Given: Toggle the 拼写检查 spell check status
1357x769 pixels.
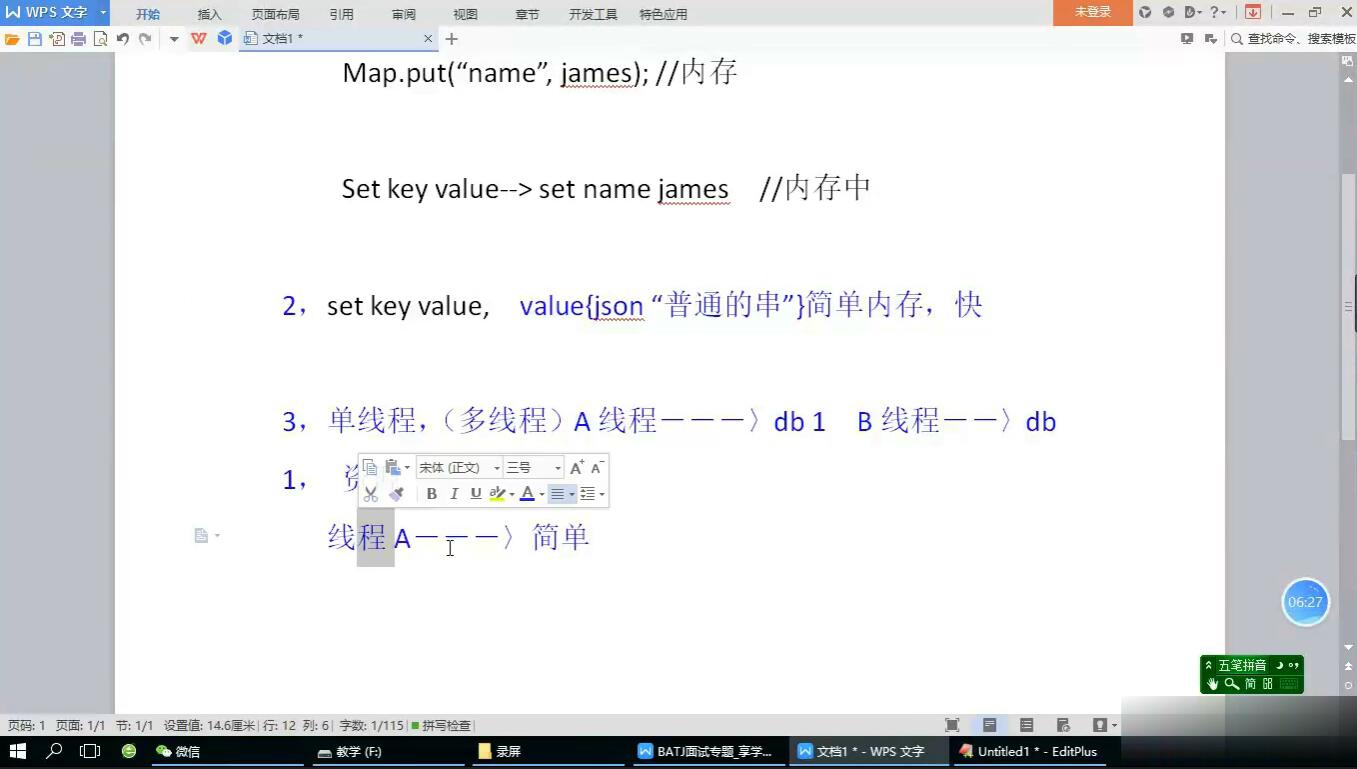Looking at the screenshot, I should click(x=441, y=725).
